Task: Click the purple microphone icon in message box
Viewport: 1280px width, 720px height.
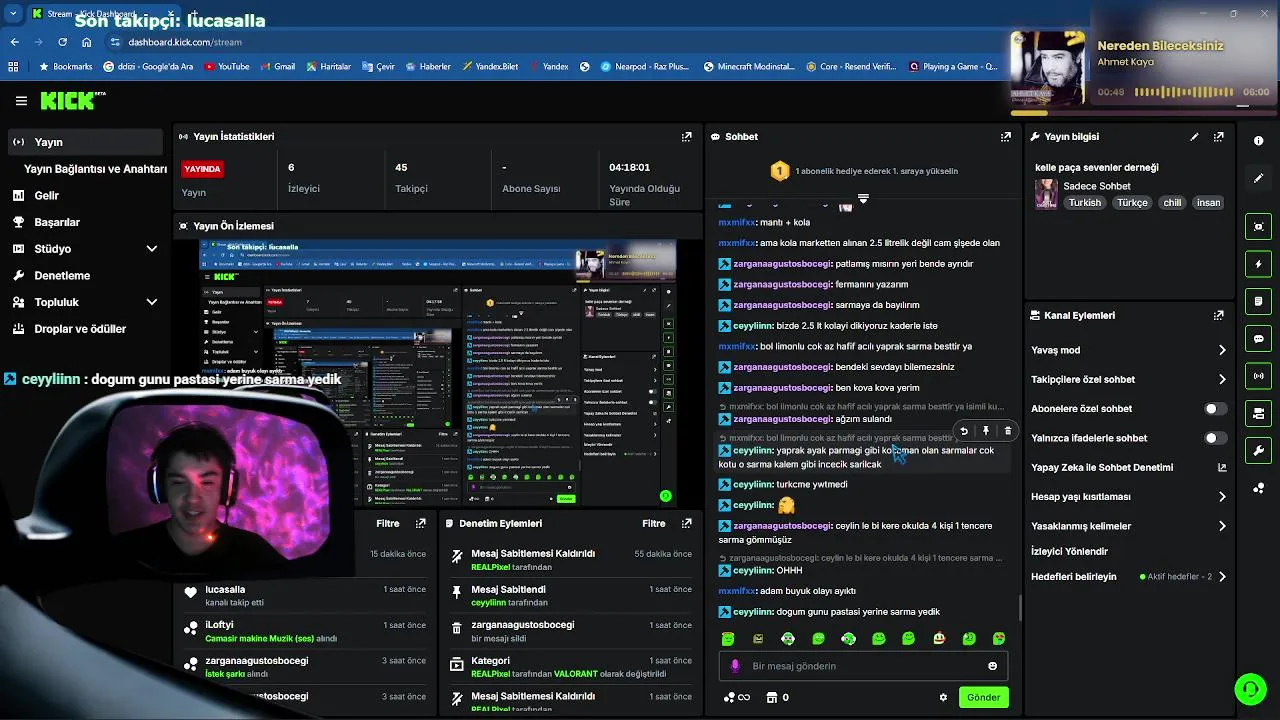Action: 735,666
